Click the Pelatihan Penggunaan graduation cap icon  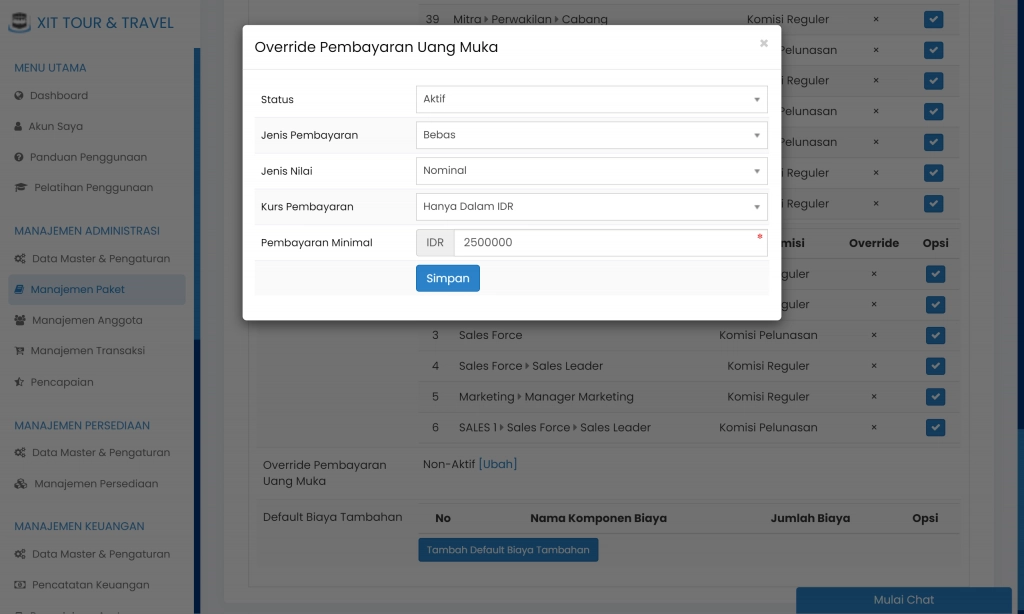[21, 188]
